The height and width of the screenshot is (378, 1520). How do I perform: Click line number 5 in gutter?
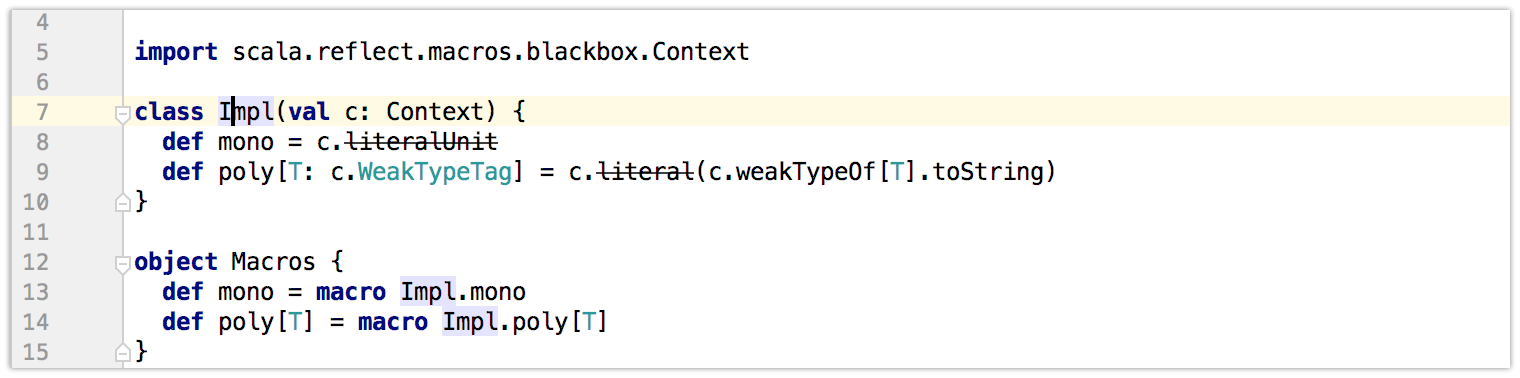coord(41,52)
